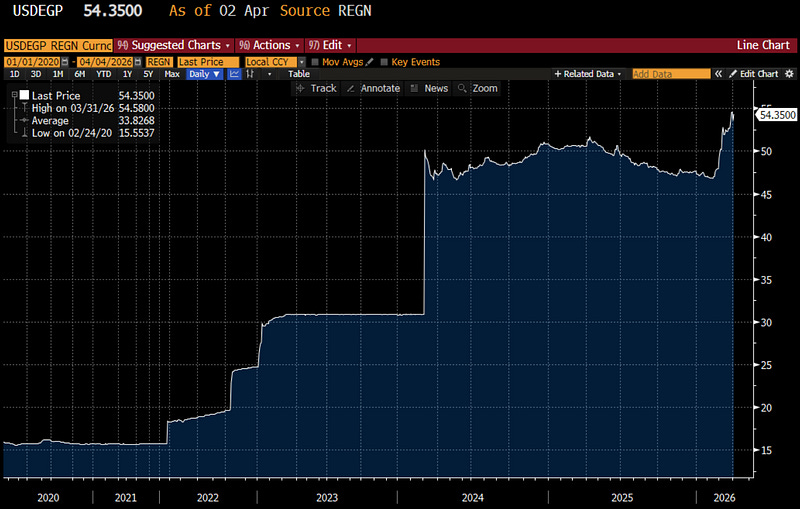The width and height of the screenshot is (800, 509).
Task: Enable the Key Events checkbox
Action: (384, 62)
